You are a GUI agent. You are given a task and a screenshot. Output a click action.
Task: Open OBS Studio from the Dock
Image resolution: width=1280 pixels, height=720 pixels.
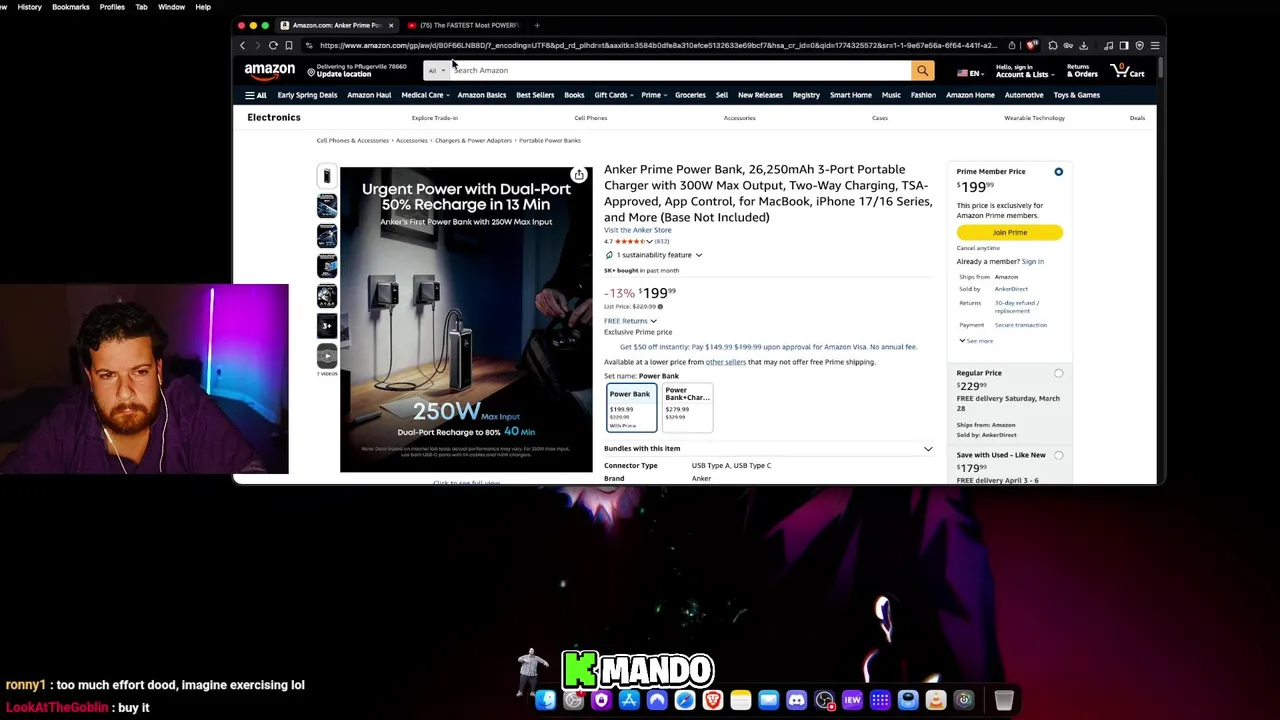click(x=824, y=700)
